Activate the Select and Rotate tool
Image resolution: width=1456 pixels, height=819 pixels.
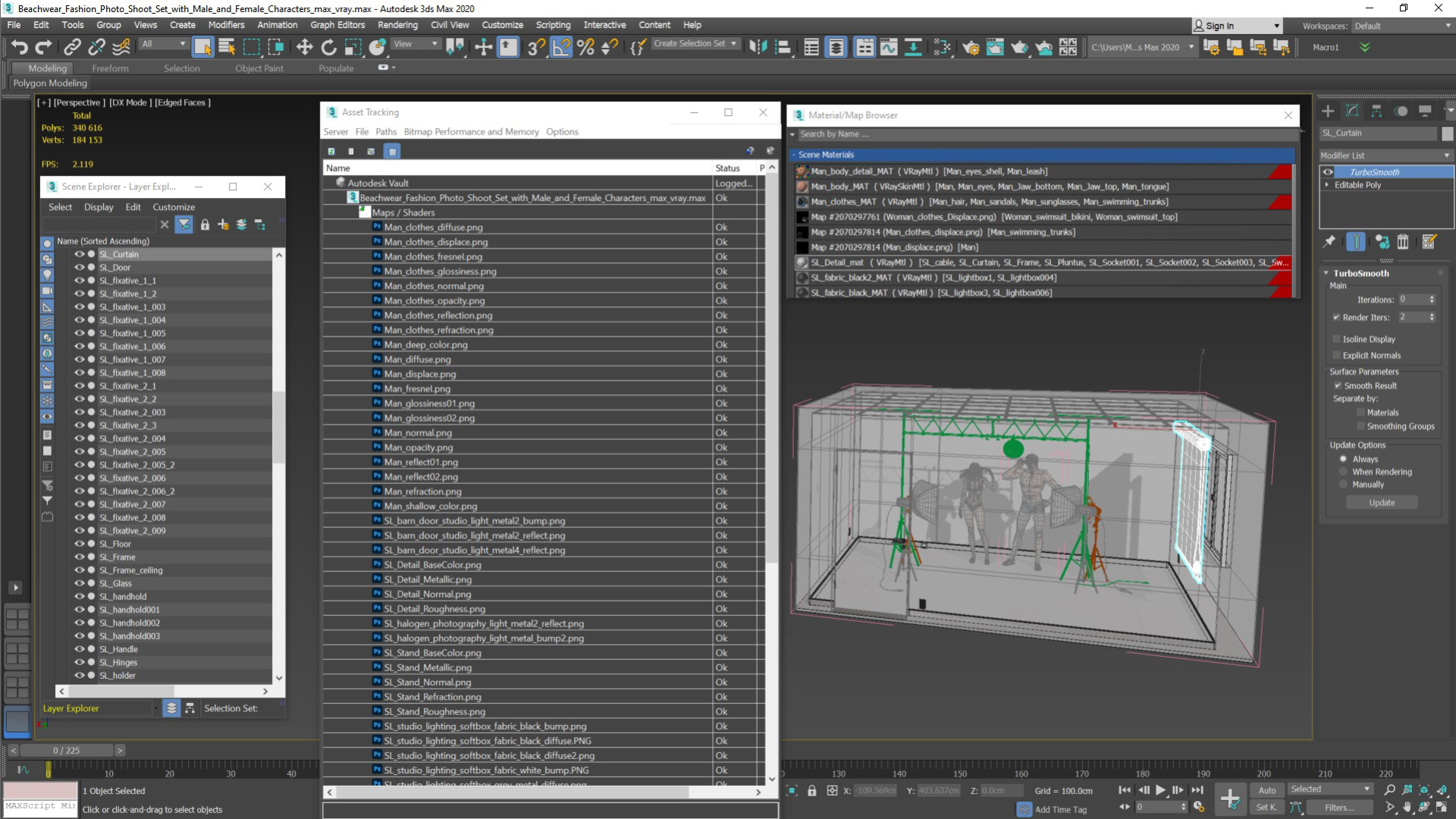[328, 47]
